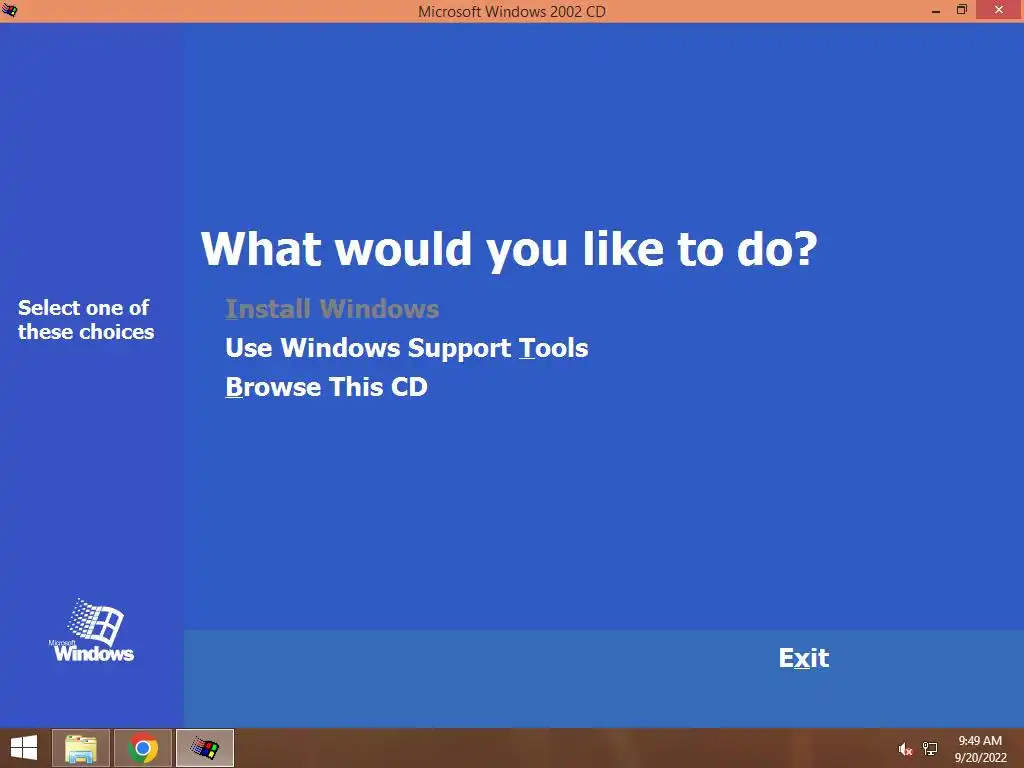Restore down the Windows 2002 CD window
Screen dimensions: 1024x768
point(961,10)
